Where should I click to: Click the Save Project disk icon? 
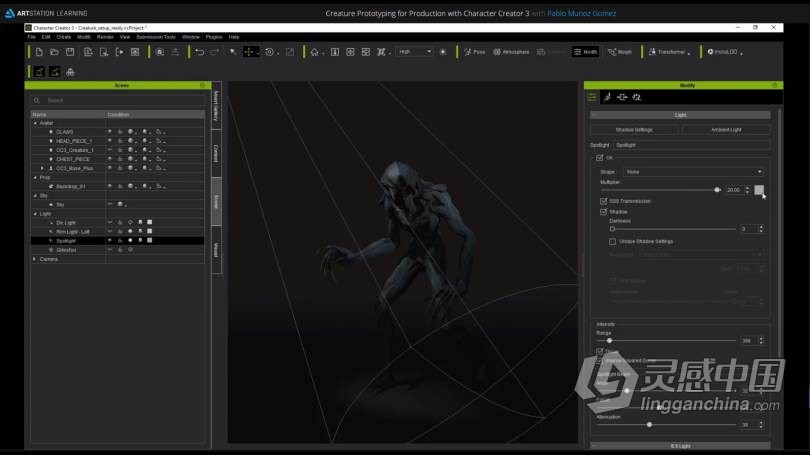70,52
